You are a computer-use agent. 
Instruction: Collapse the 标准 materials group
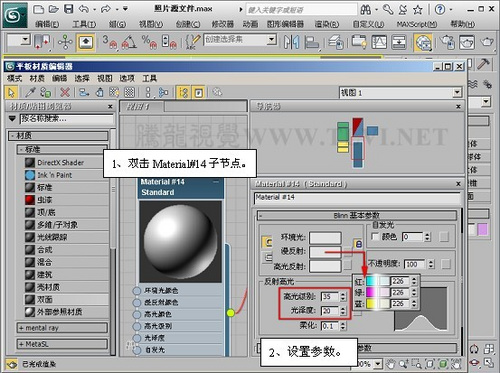[x=62, y=149]
